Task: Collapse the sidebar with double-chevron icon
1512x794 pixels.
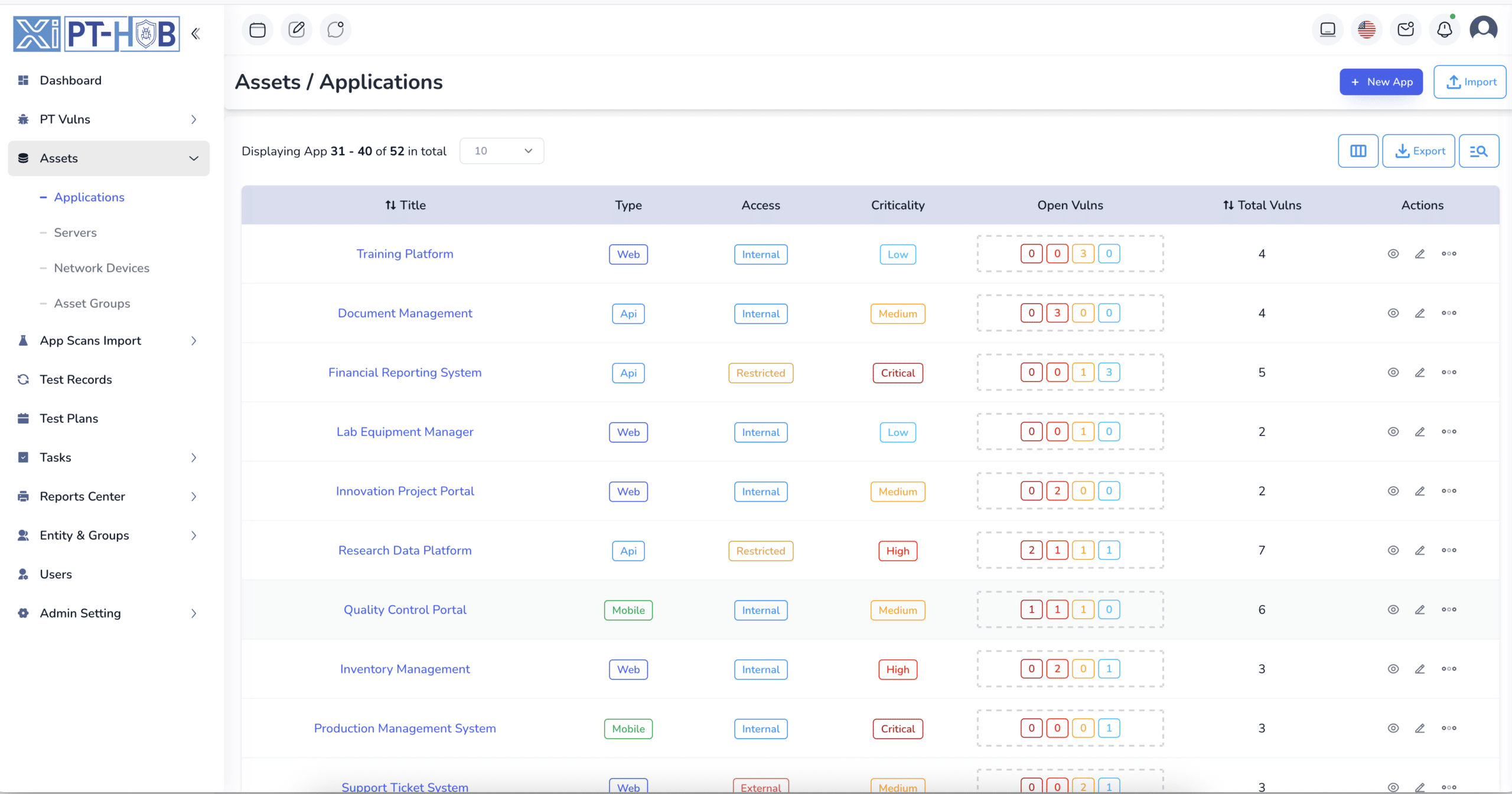Action: pyautogui.click(x=195, y=34)
